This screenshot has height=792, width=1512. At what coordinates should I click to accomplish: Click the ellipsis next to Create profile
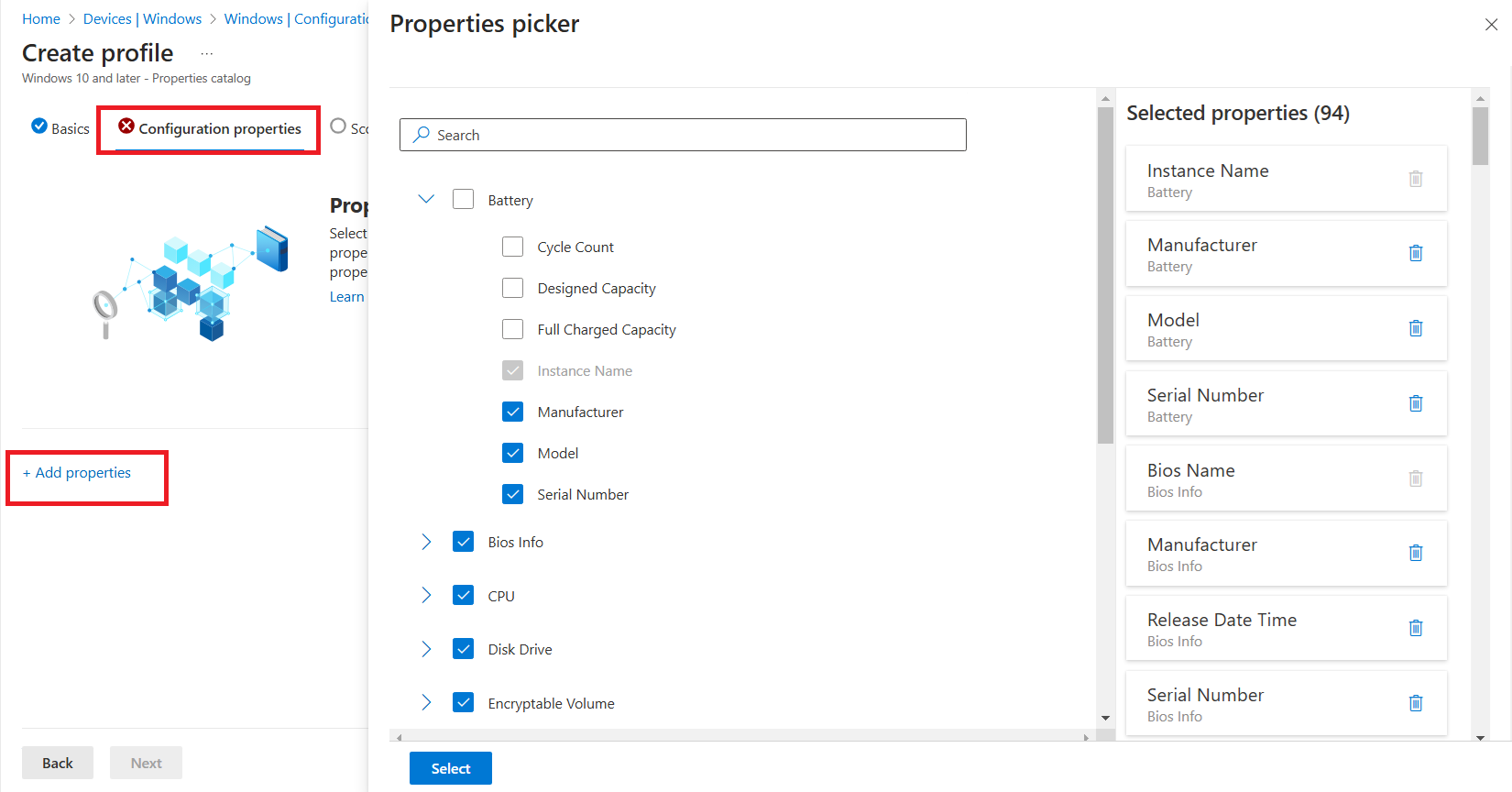click(207, 54)
